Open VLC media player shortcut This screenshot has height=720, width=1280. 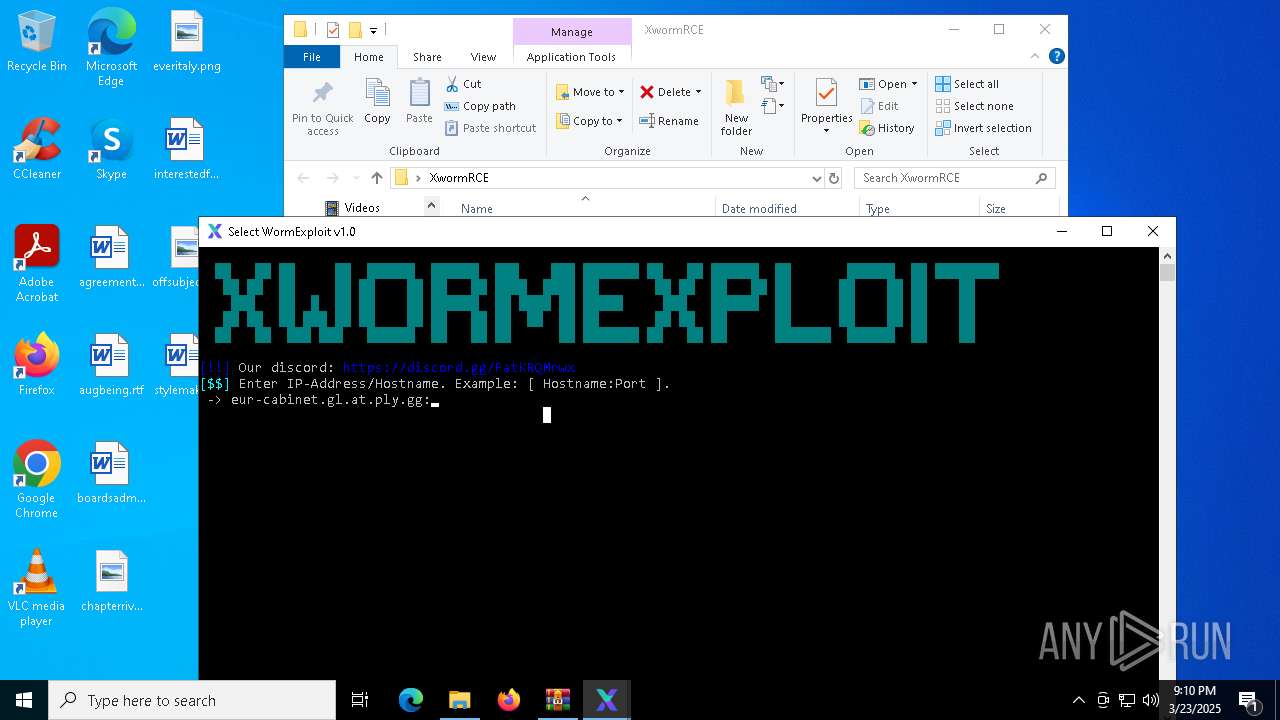click(x=37, y=588)
